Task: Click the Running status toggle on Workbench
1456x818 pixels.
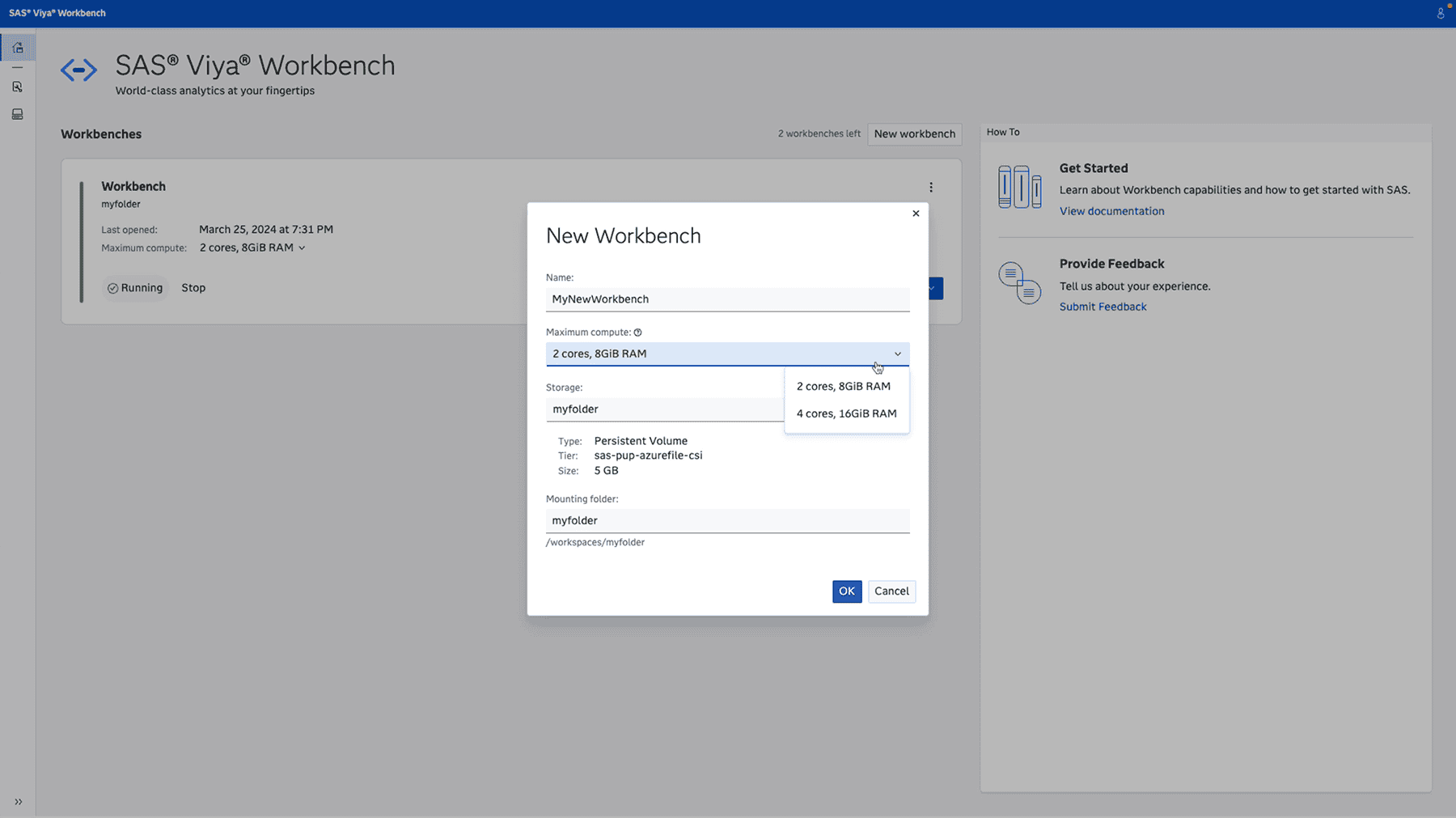Action: pyautogui.click(x=135, y=288)
